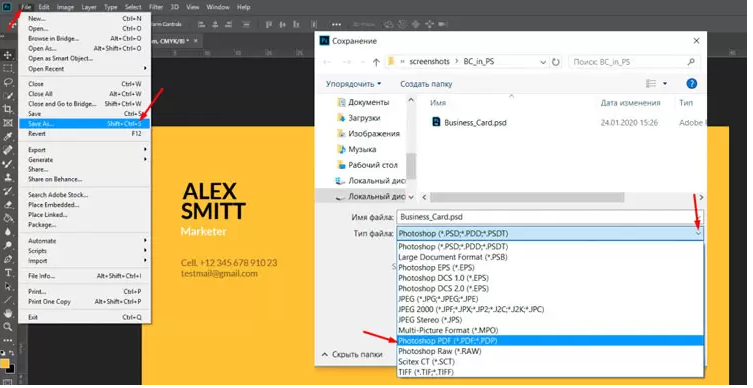The height and width of the screenshot is (388, 753).
Task: Select the Hand tool
Action: (8, 313)
